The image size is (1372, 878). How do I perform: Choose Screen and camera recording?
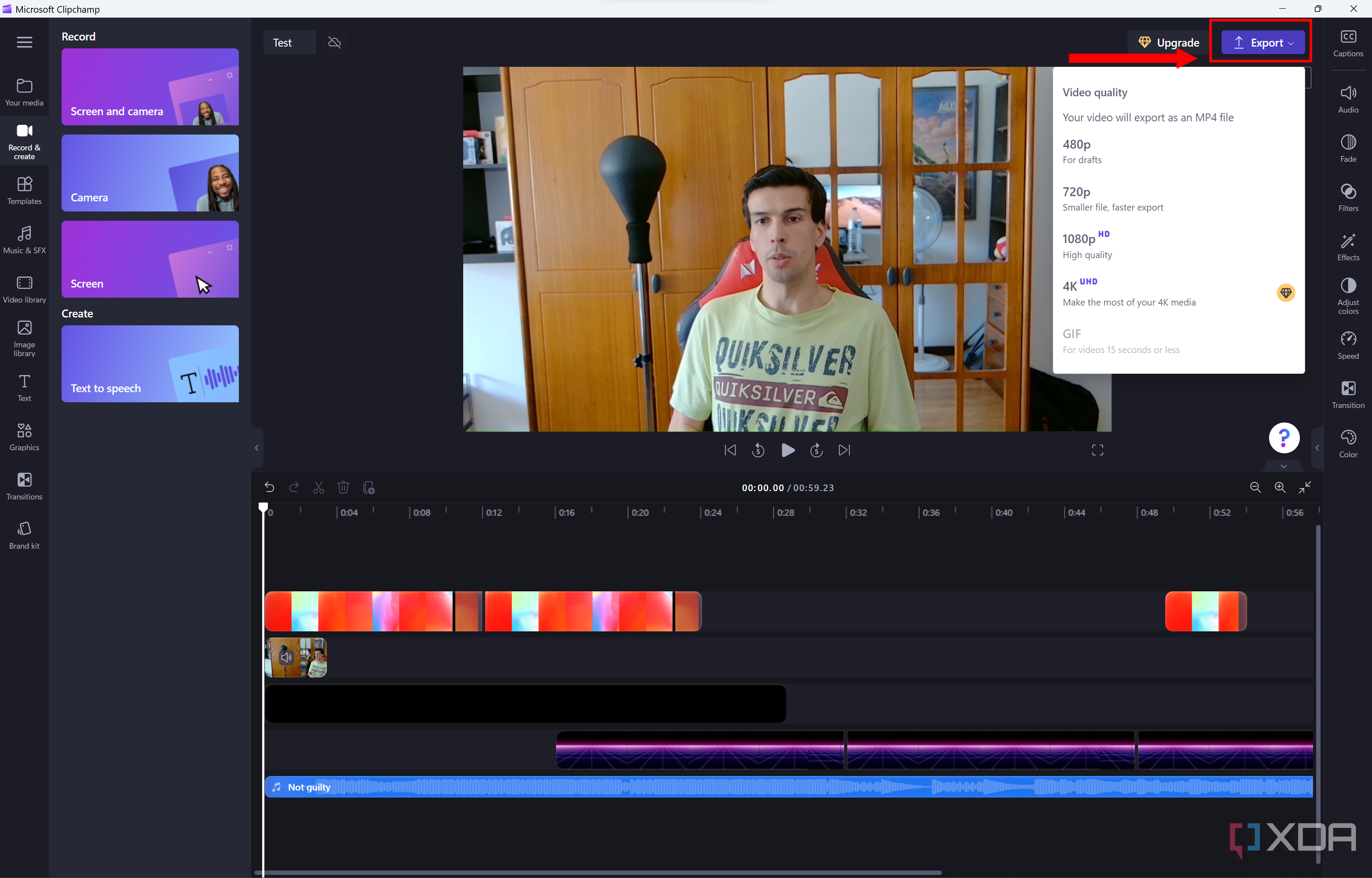[x=150, y=87]
